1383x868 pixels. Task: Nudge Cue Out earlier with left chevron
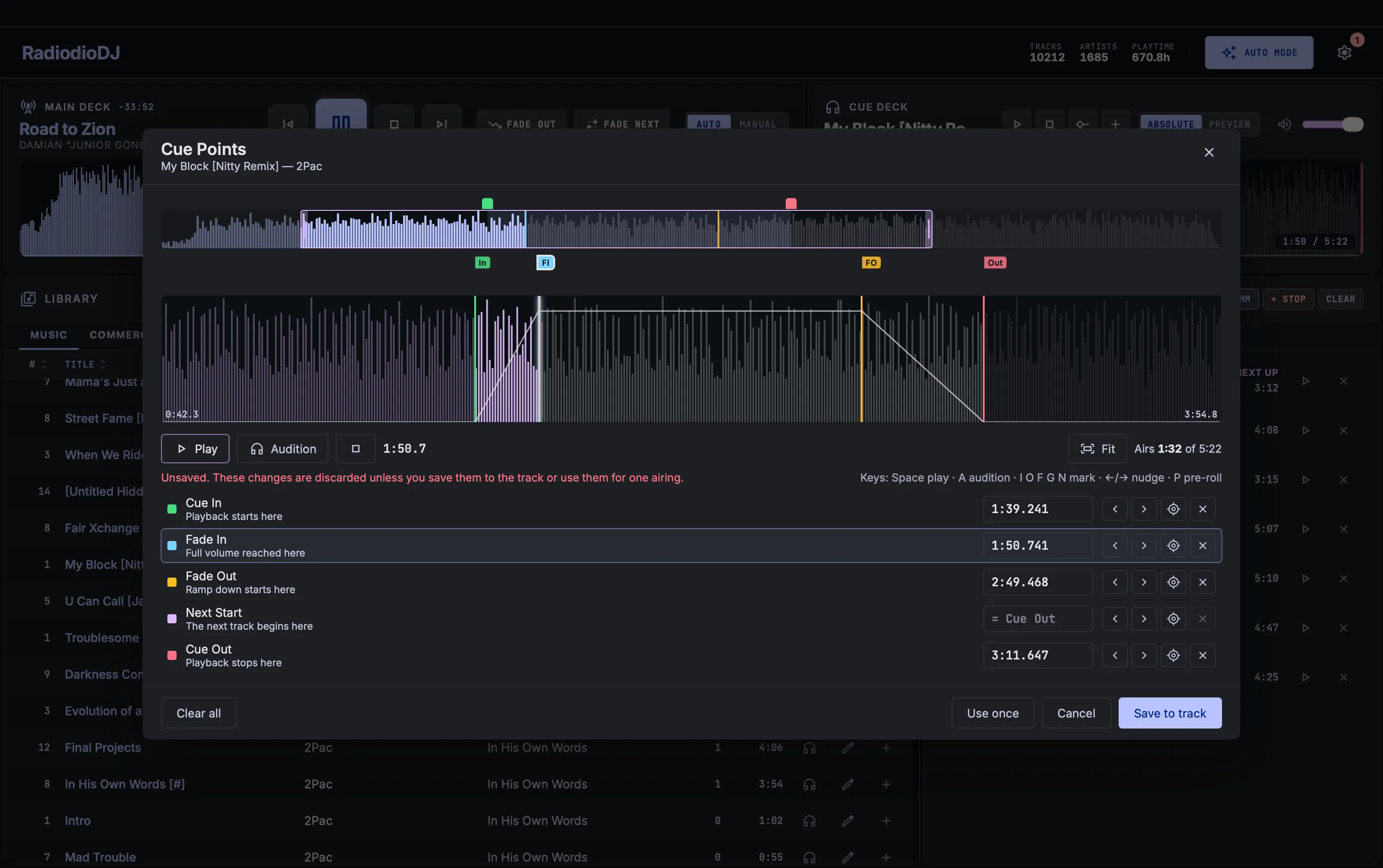1115,655
